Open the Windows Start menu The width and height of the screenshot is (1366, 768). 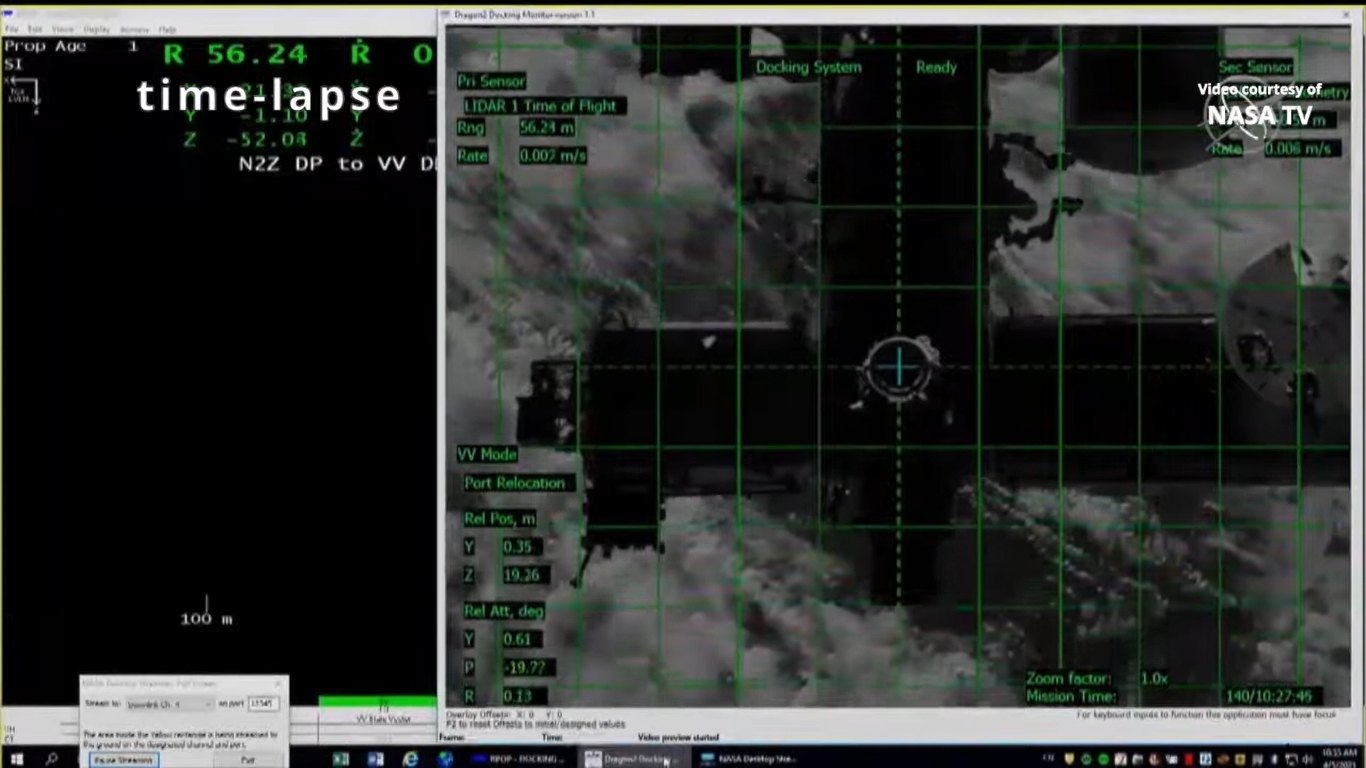pyautogui.click(x=17, y=759)
